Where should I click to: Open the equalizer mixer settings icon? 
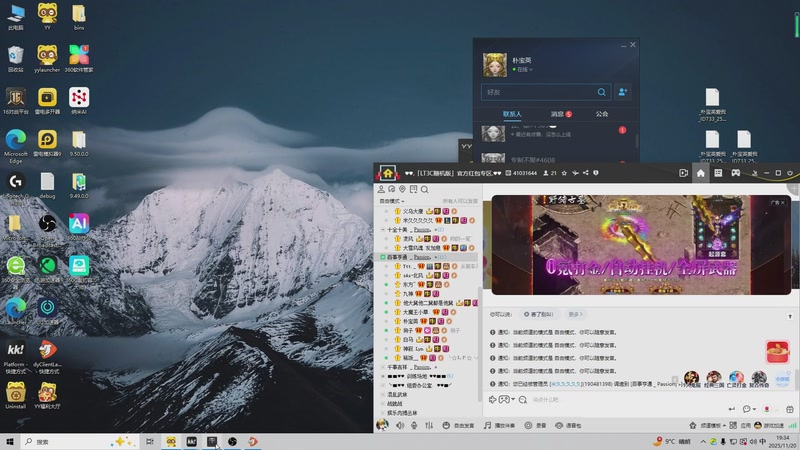(x=429, y=425)
